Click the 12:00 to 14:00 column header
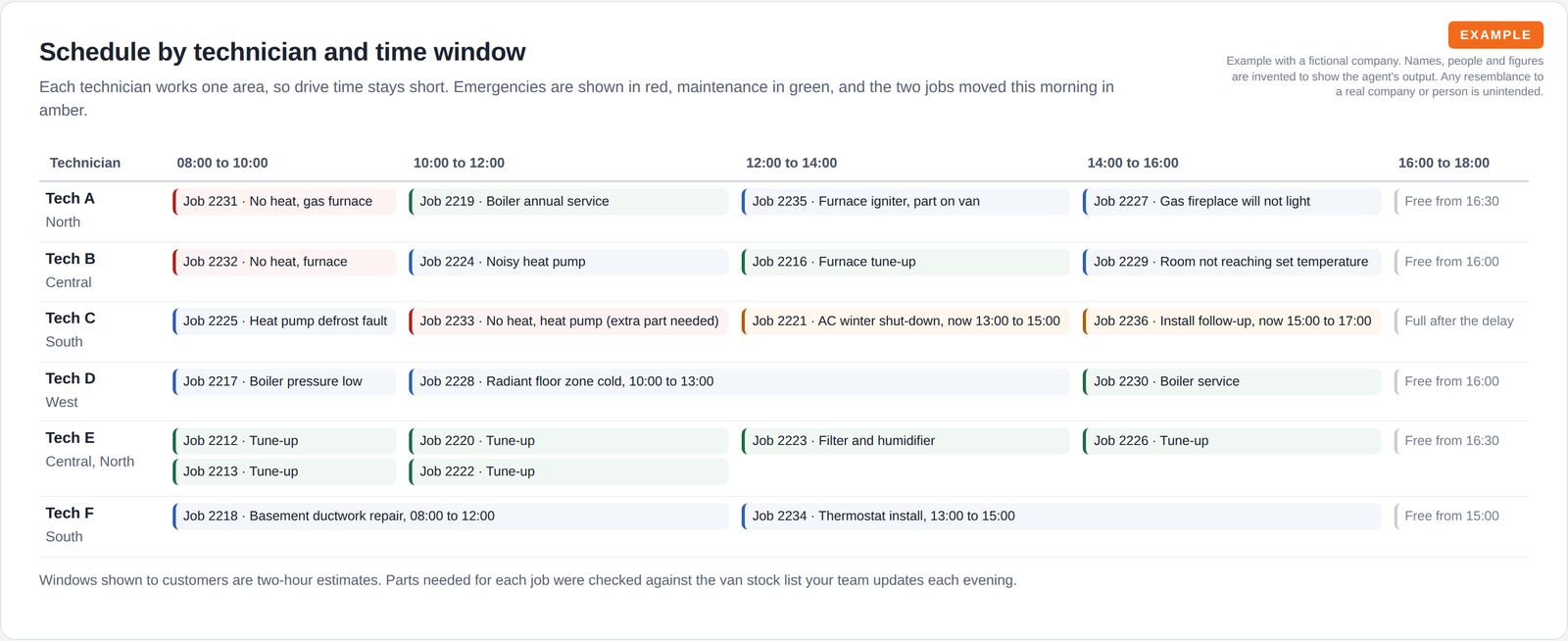Viewport: 1568px width, 641px height. pos(792,163)
